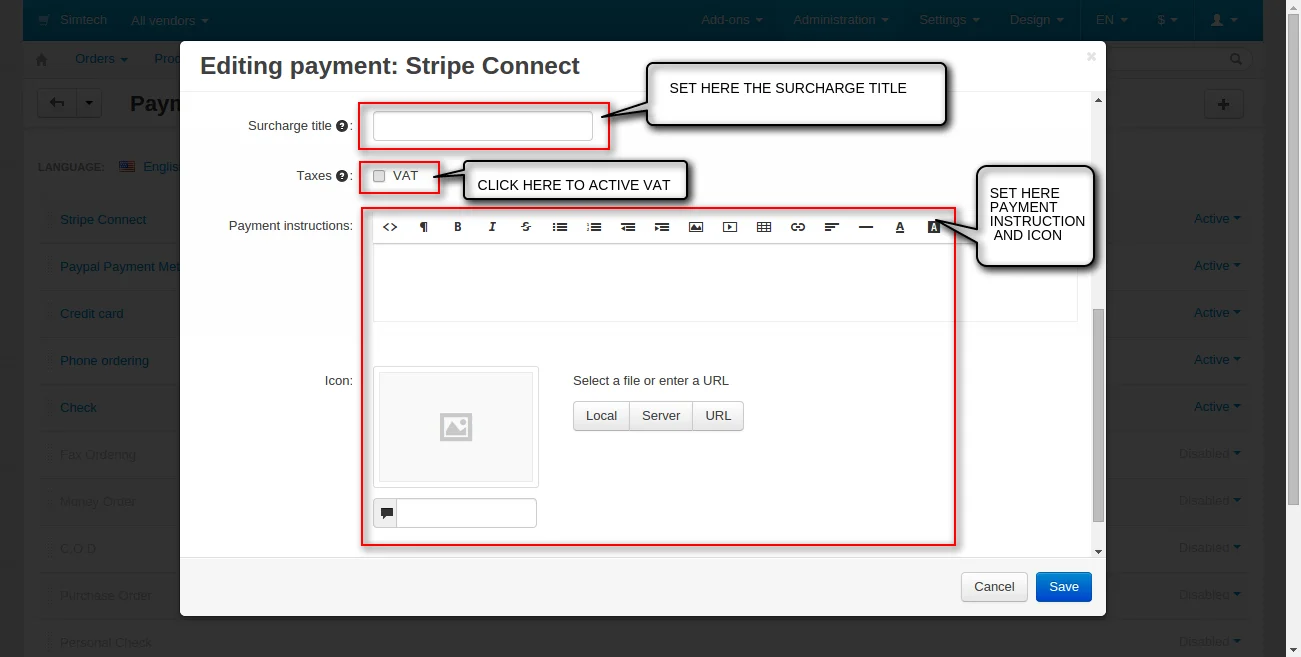This screenshot has height=657, width=1301.
Task: Cancel editing payment
Action: tap(994, 587)
